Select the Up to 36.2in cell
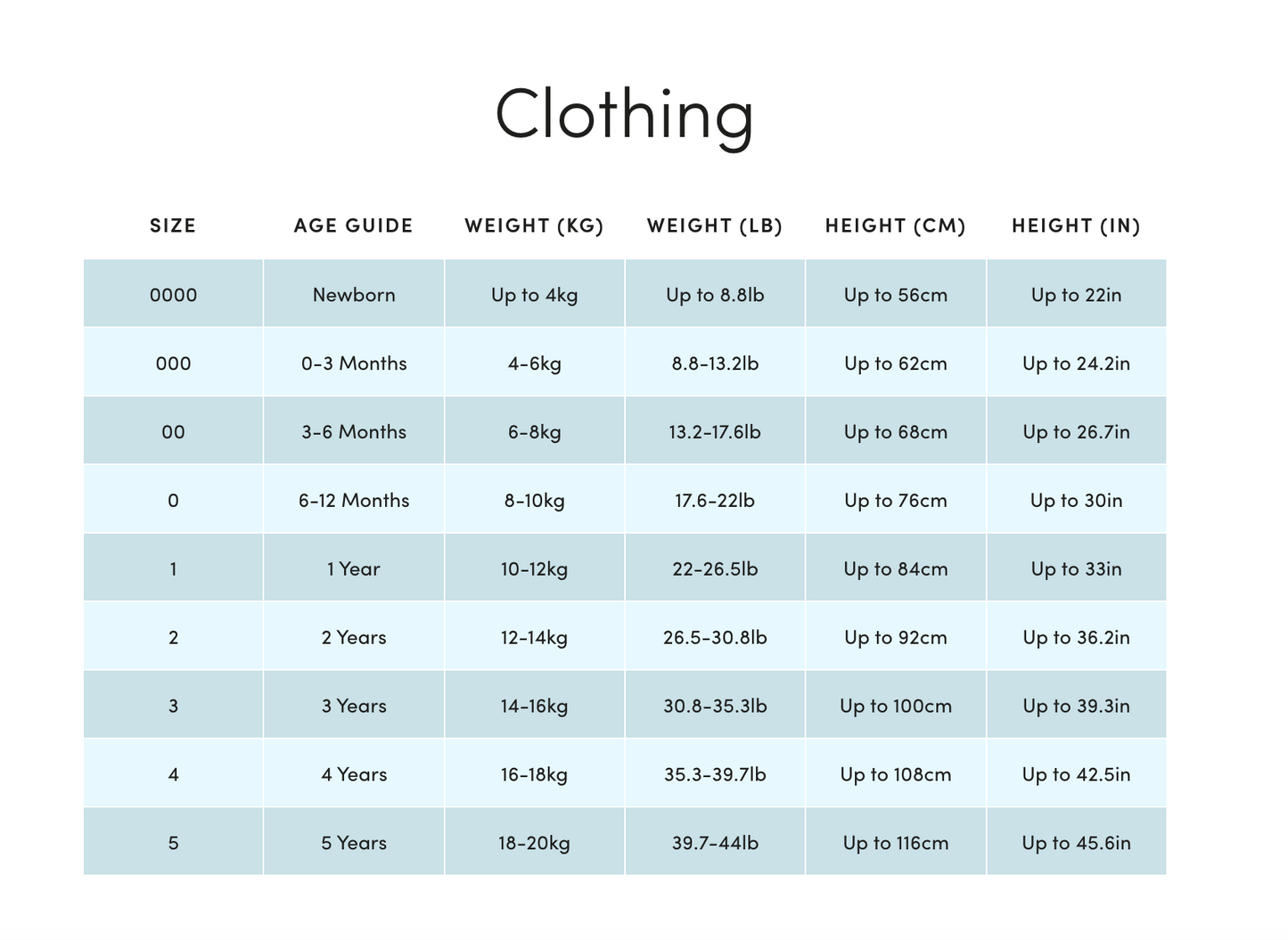 [x=1076, y=638]
